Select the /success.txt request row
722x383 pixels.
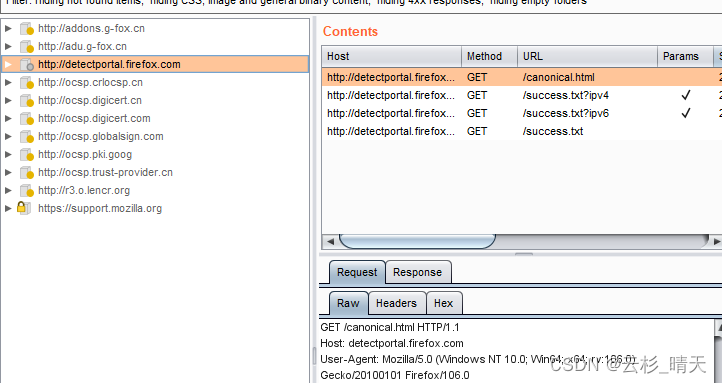[522, 131]
